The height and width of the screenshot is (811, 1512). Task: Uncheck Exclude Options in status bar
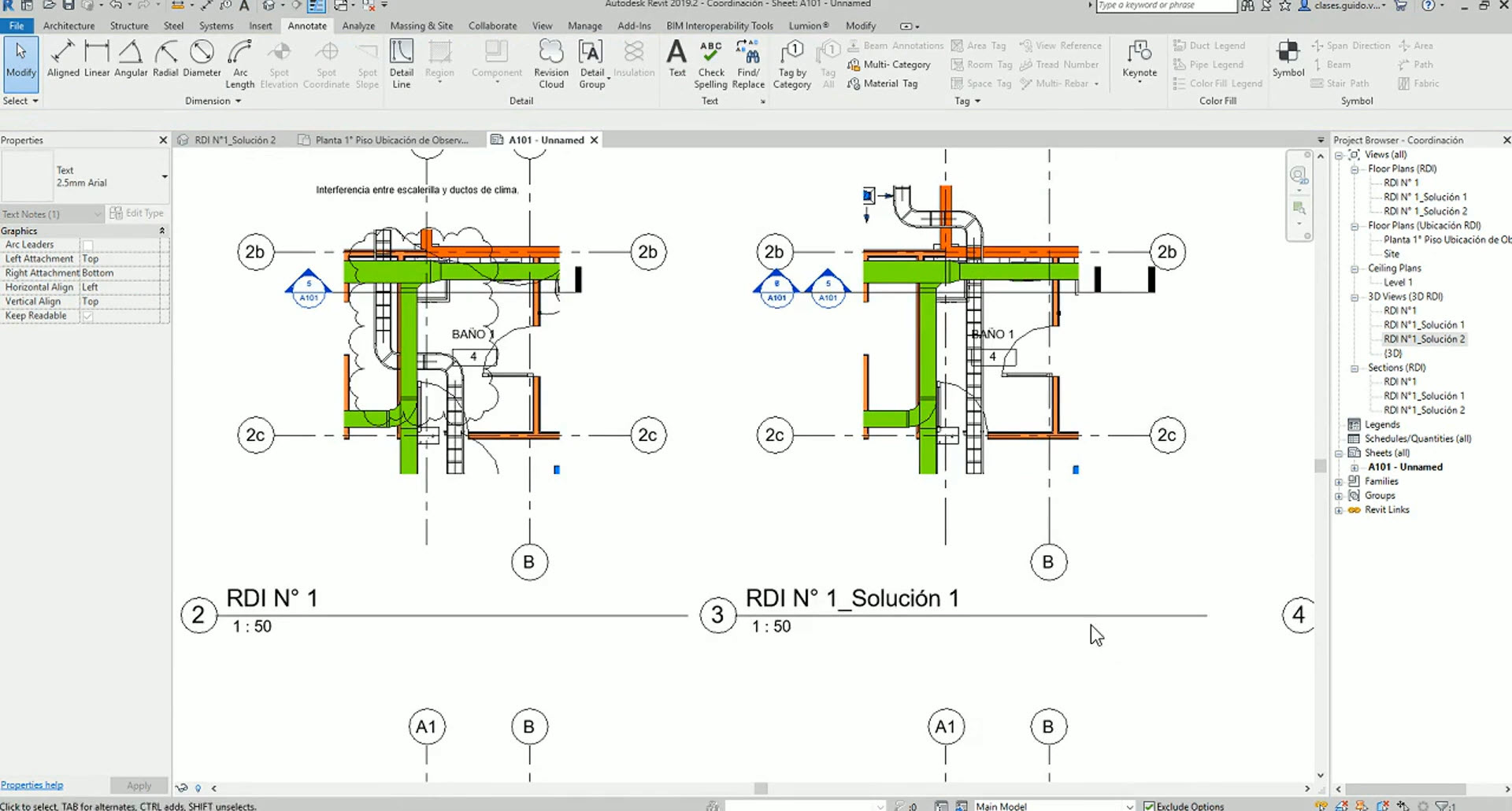(x=1149, y=805)
